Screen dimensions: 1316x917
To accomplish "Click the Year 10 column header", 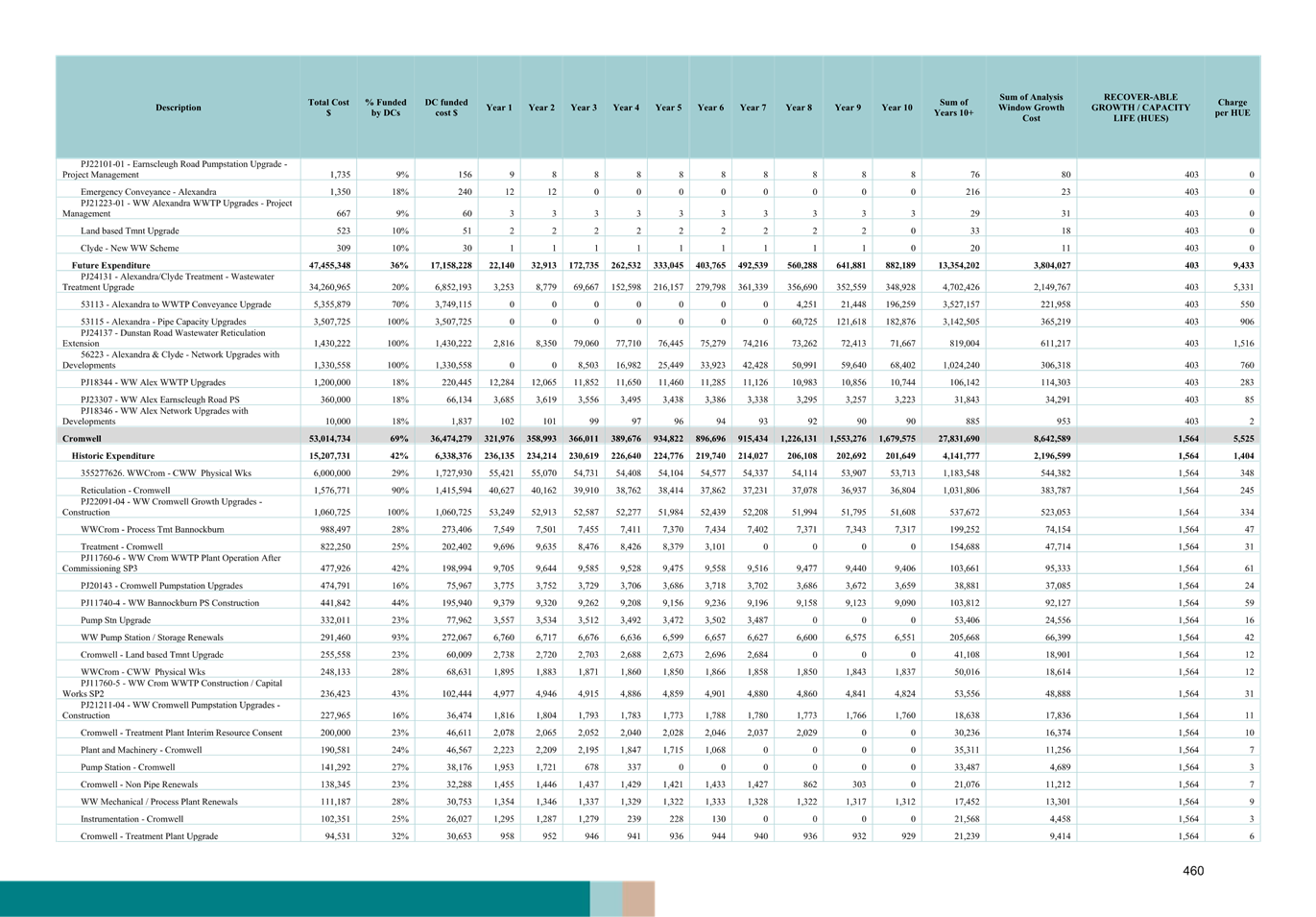I will [x=897, y=108].
